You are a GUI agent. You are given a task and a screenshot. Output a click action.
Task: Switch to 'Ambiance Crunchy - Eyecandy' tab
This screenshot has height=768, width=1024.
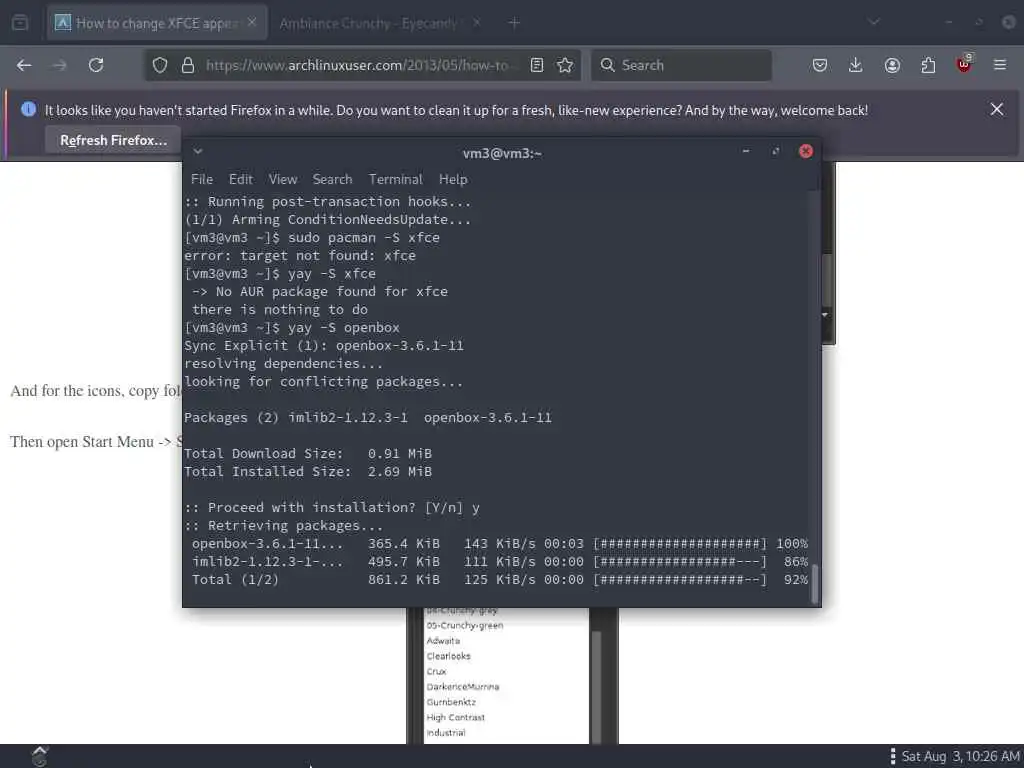[x=378, y=23]
